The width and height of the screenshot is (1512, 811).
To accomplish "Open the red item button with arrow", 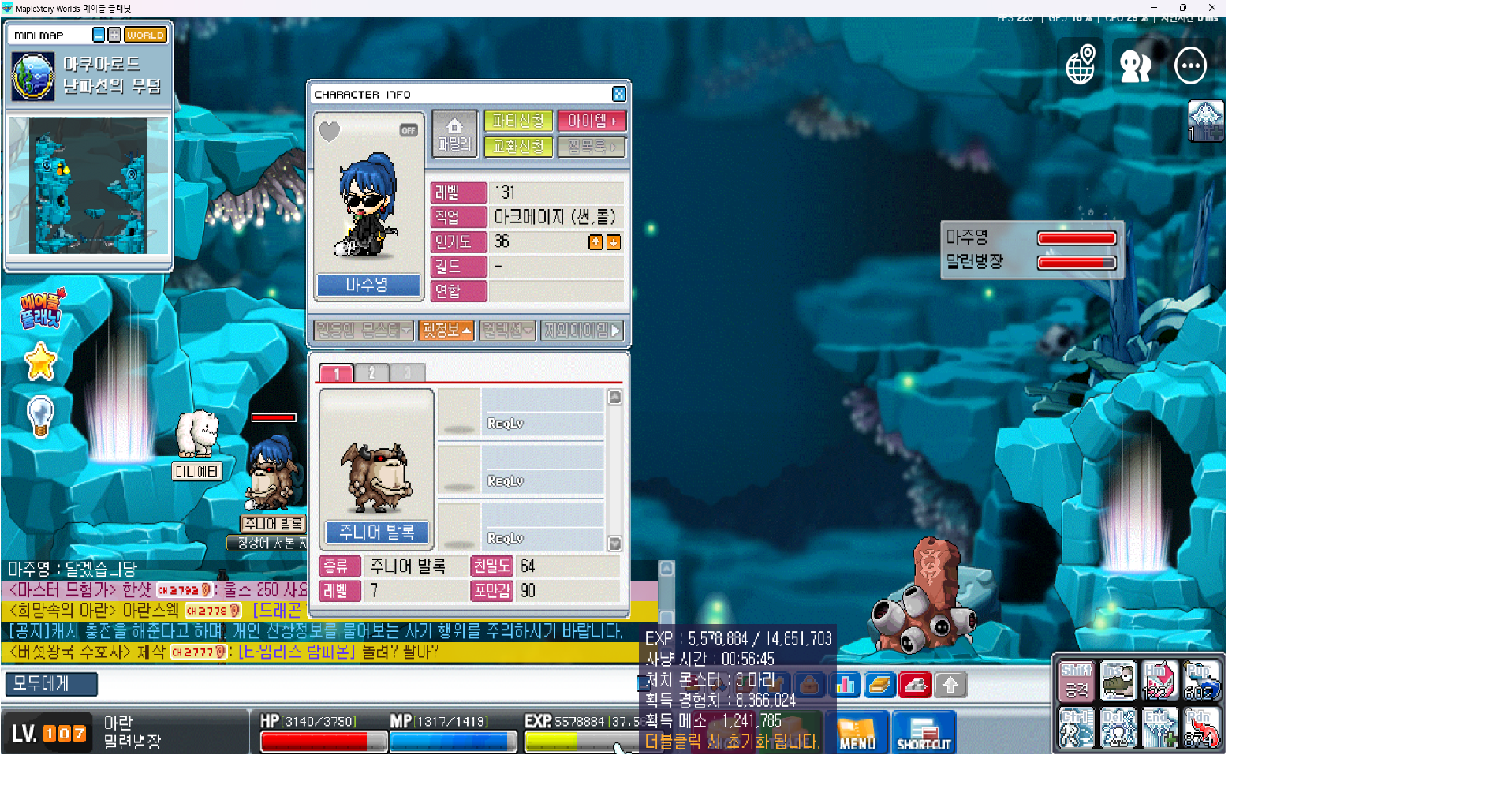I will tap(592, 121).
